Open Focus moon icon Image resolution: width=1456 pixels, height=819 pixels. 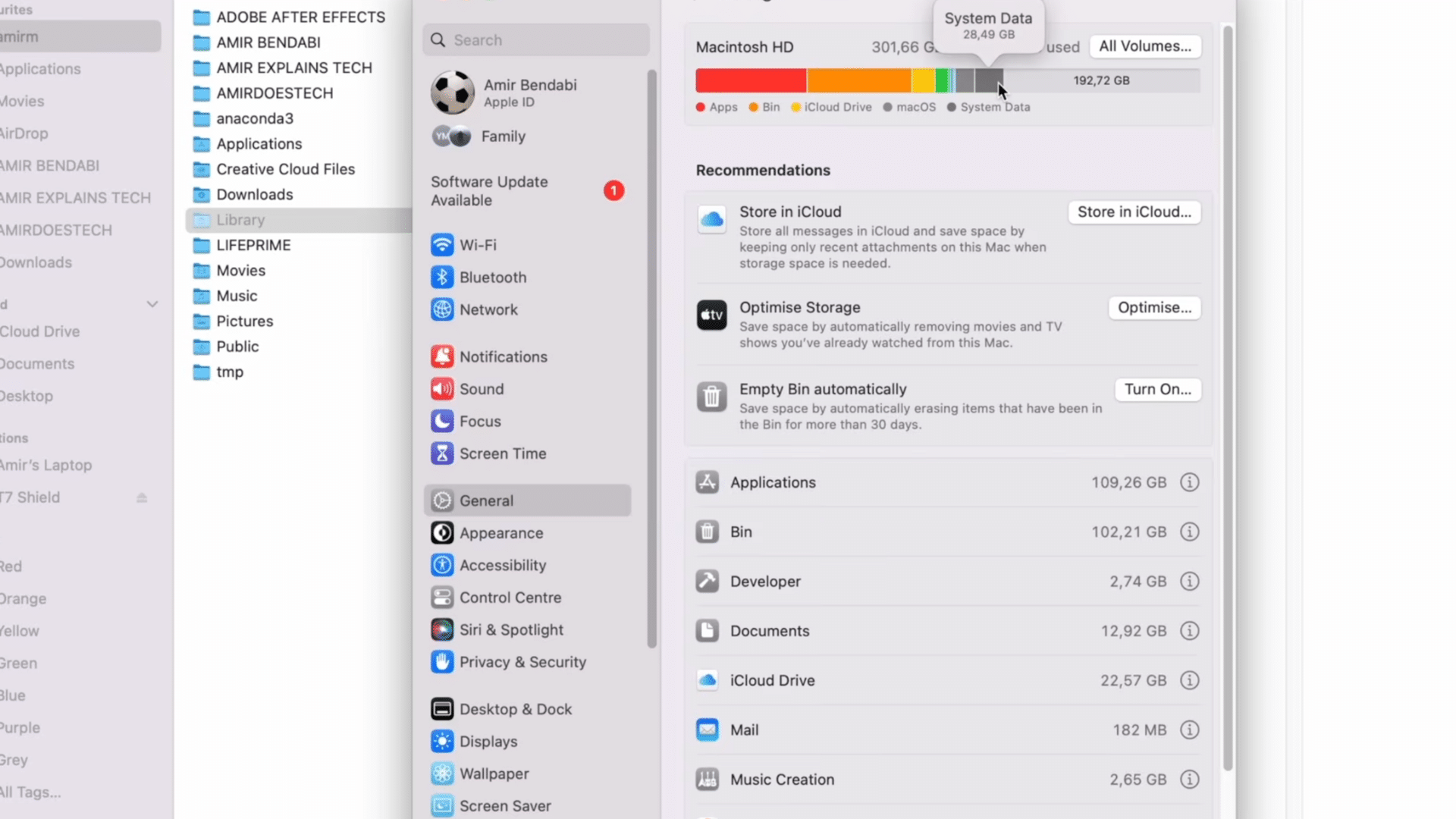tap(442, 421)
